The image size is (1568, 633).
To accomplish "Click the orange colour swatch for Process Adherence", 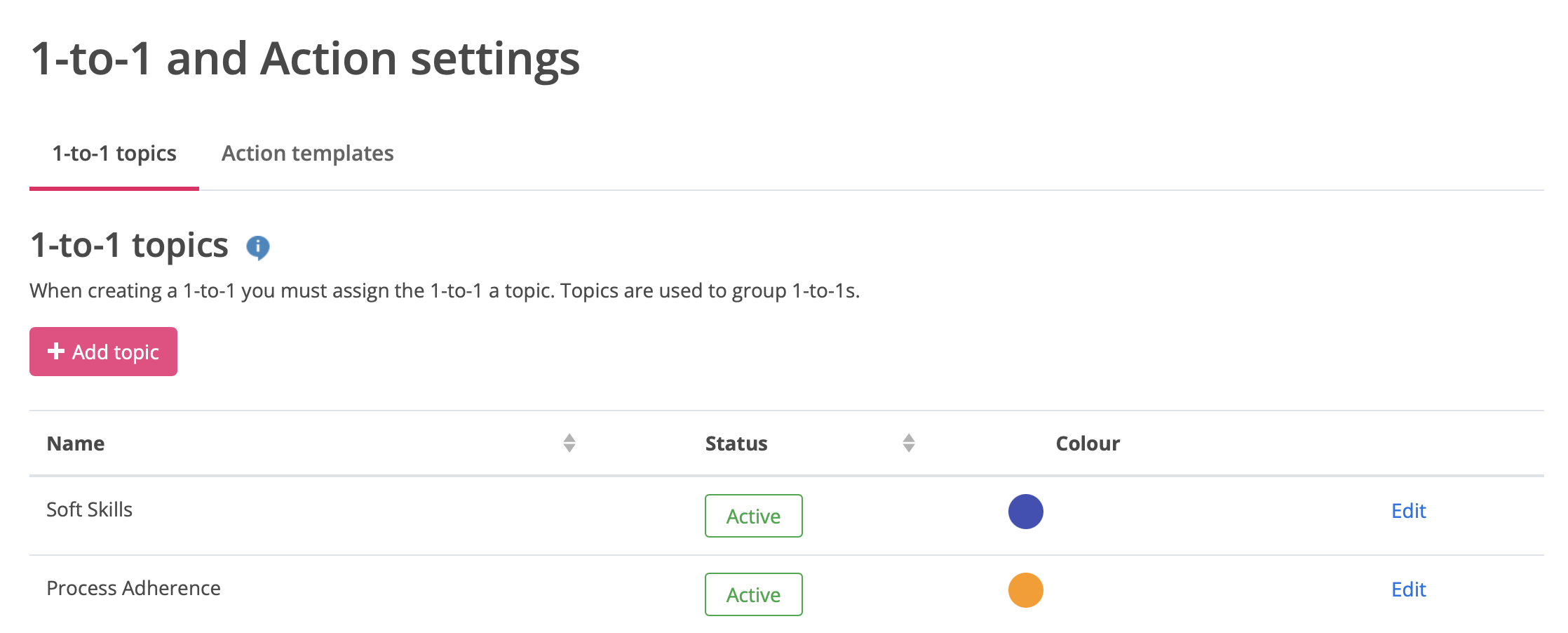I will click(1025, 590).
